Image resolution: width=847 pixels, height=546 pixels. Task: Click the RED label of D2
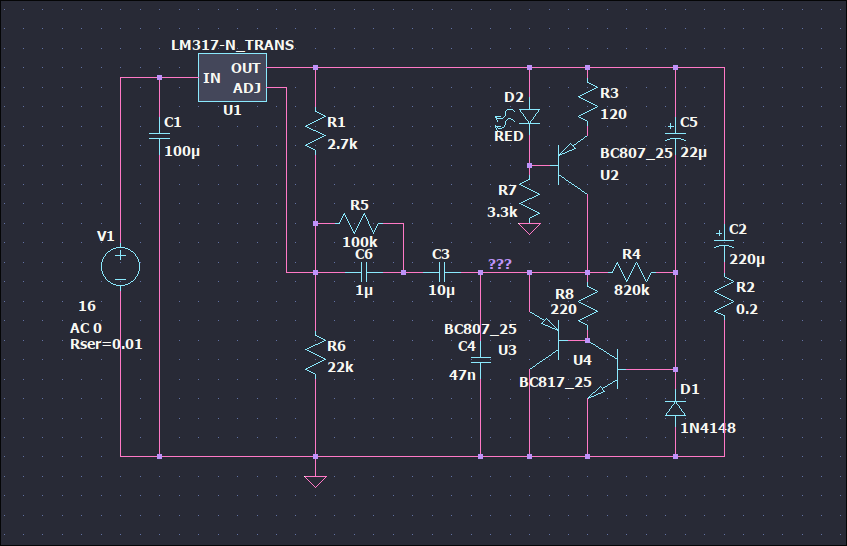coord(509,136)
